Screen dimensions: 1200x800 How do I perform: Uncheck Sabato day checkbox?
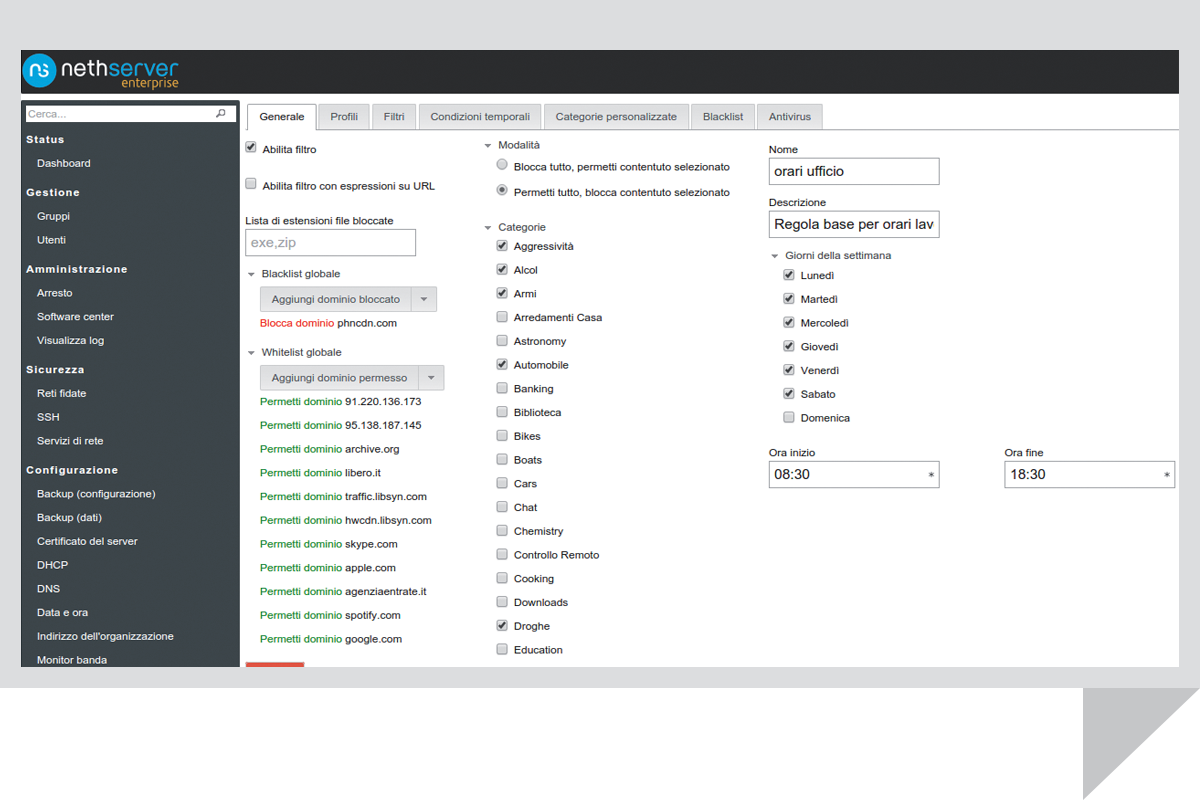[789, 394]
